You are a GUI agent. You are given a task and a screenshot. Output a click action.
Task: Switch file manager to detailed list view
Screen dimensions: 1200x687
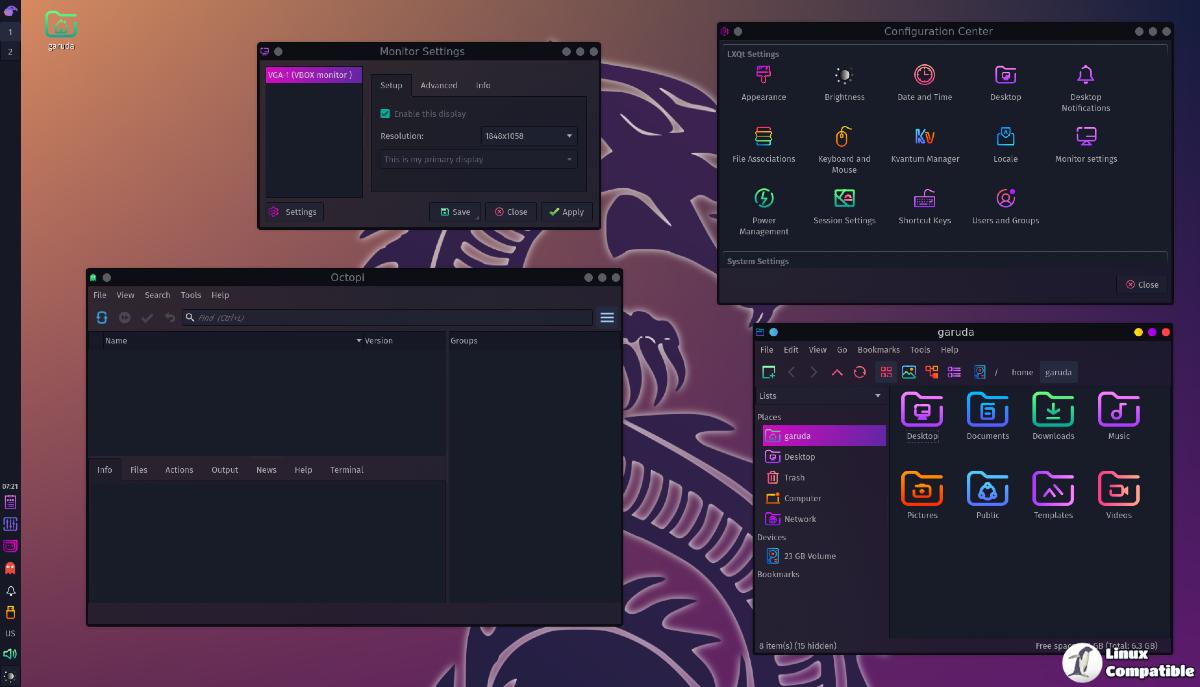click(952, 371)
